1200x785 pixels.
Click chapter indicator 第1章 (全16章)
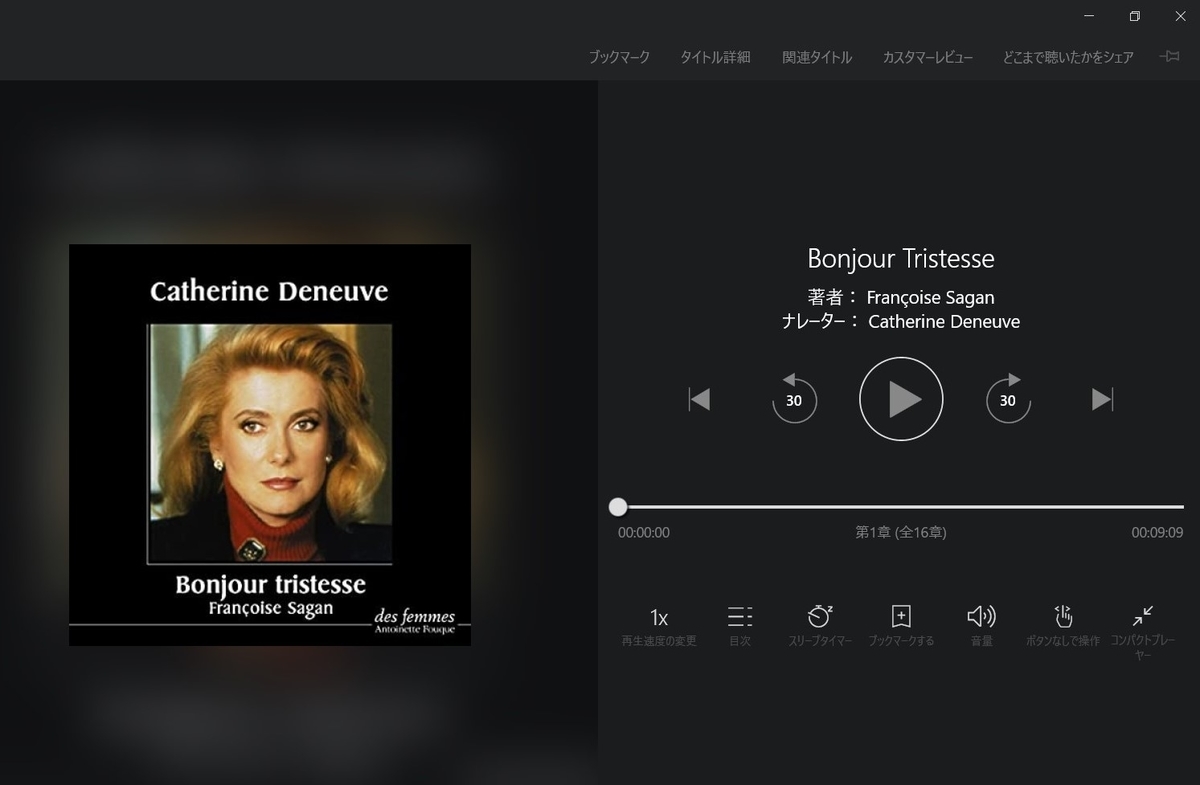click(901, 533)
